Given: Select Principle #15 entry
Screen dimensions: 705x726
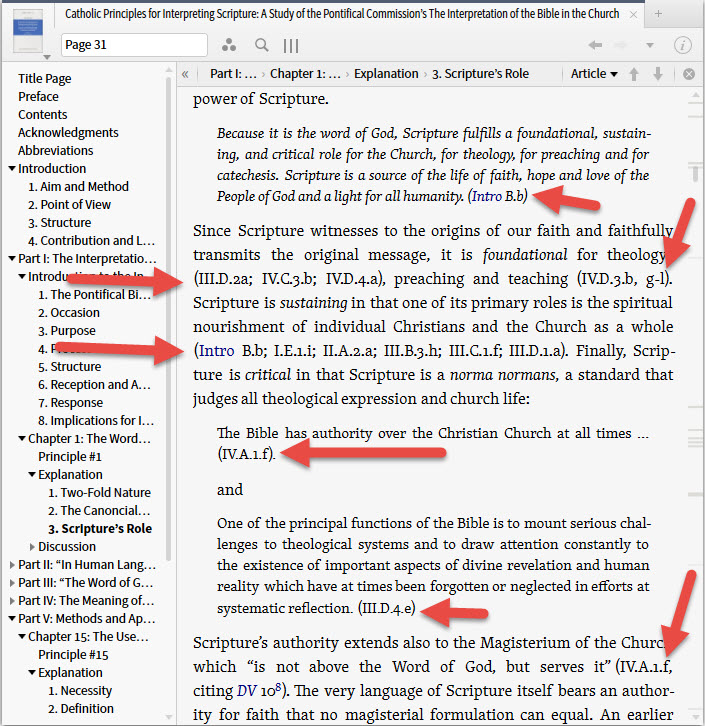Looking at the screenshot, I should 73,655.
